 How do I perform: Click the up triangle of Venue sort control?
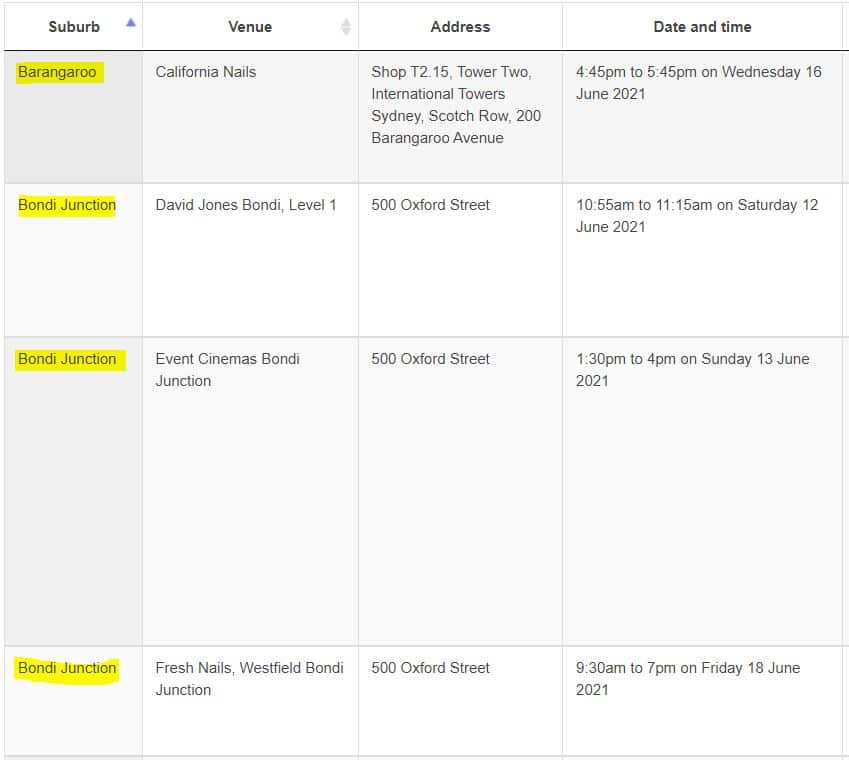(345, 22)
